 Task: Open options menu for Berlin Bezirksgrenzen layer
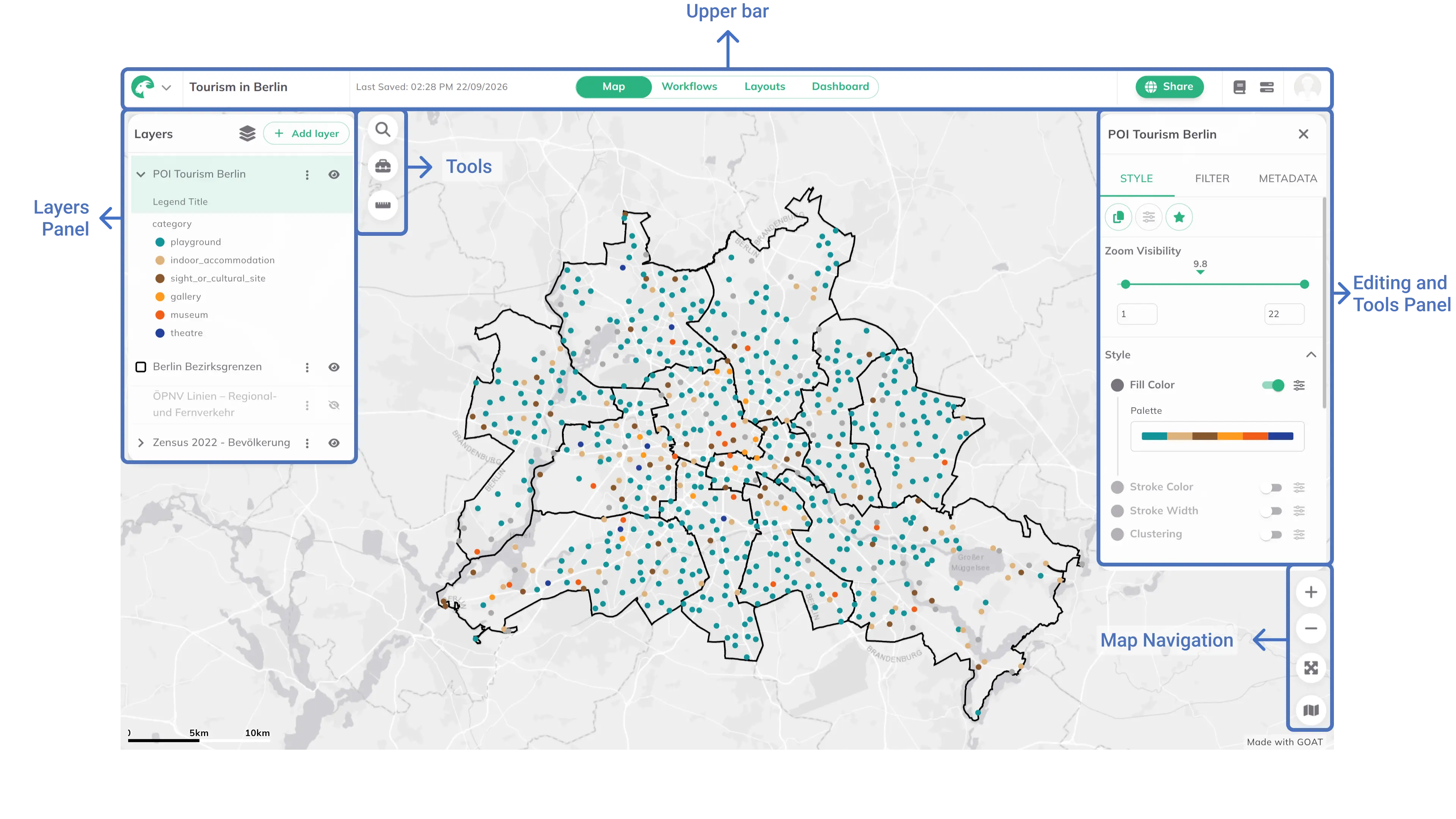[307, 367]
